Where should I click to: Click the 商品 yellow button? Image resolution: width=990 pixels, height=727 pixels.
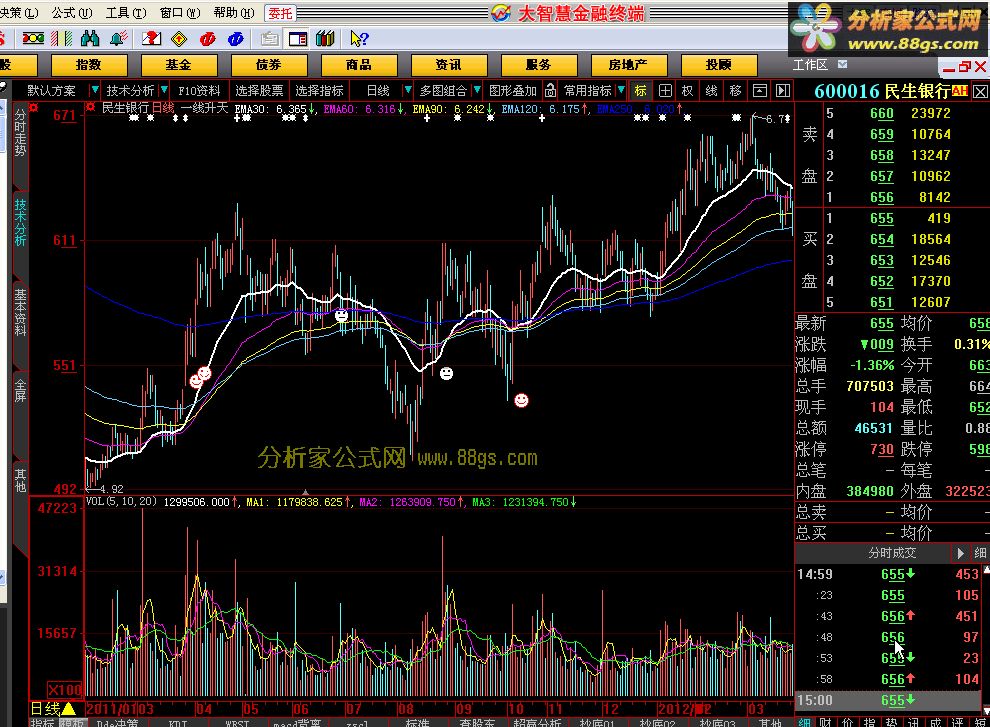(x=359, y=65)
